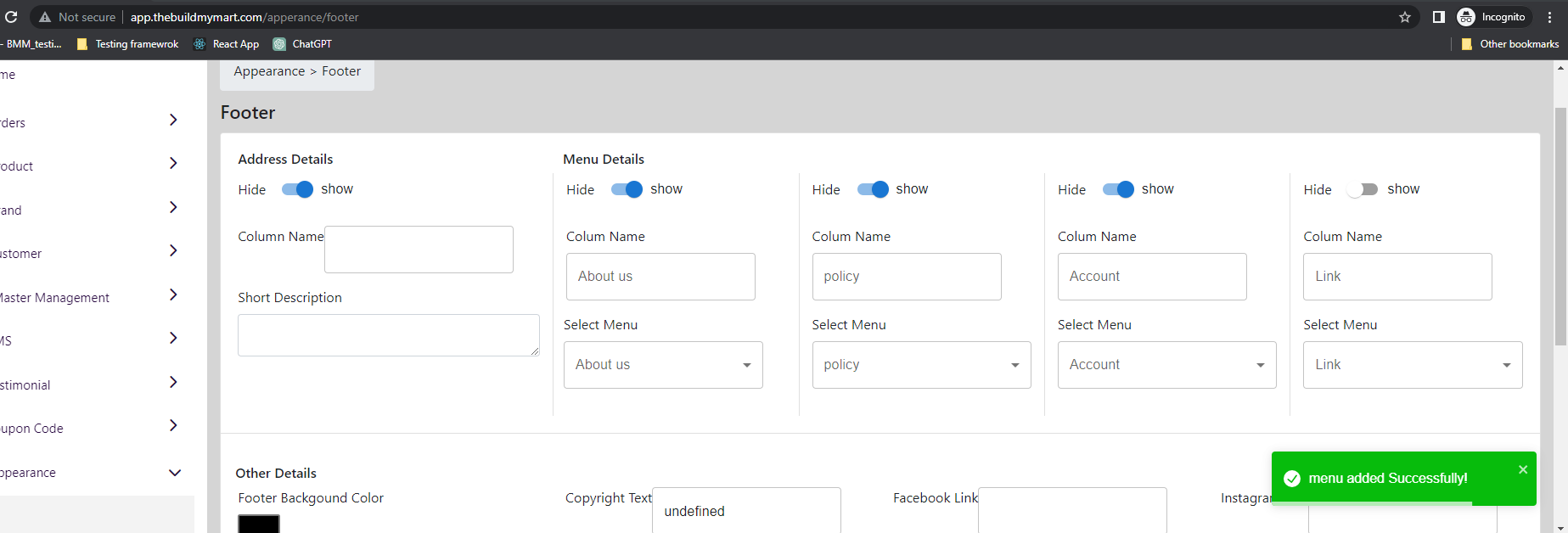Open Chrome three-dot menu

(x=1549, y=17)
